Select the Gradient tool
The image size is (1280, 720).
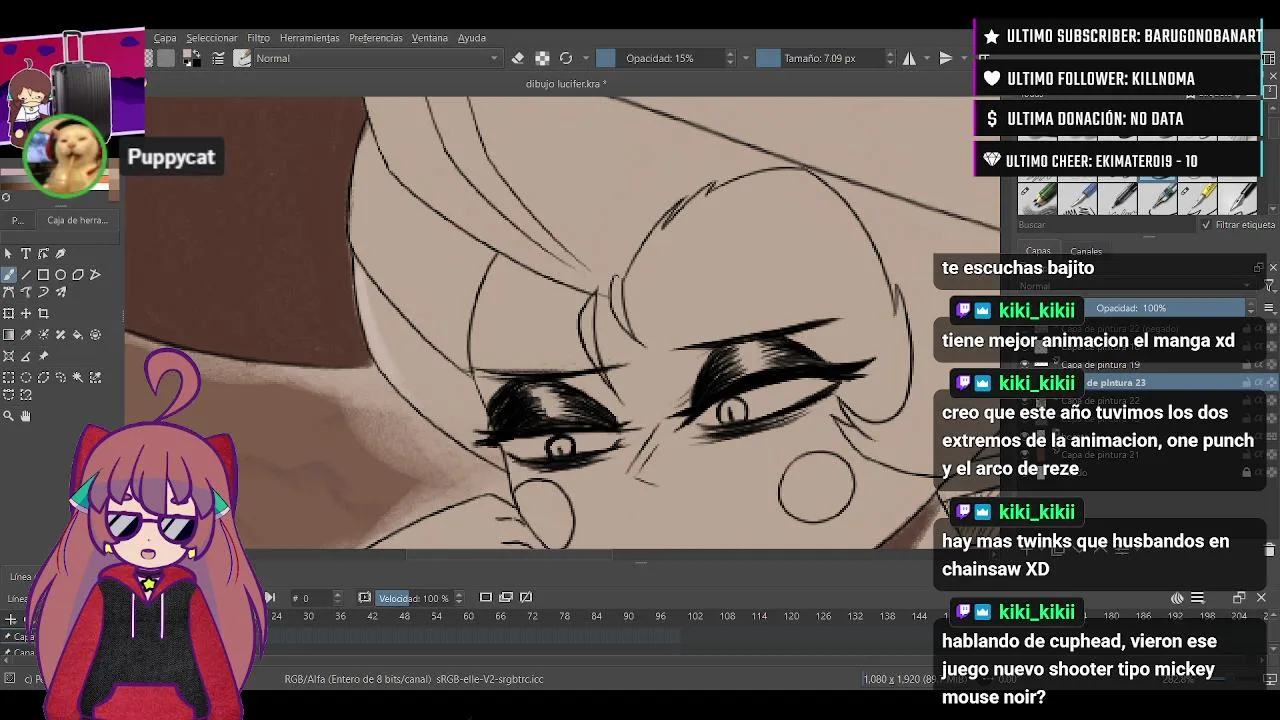pyautogui.click(x=9, y=335)
